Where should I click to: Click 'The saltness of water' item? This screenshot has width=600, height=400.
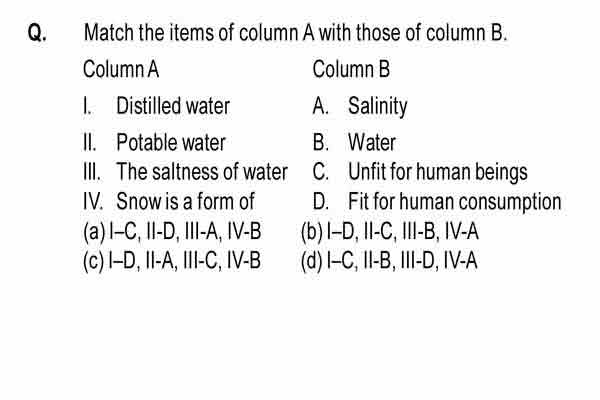(202, 171)
